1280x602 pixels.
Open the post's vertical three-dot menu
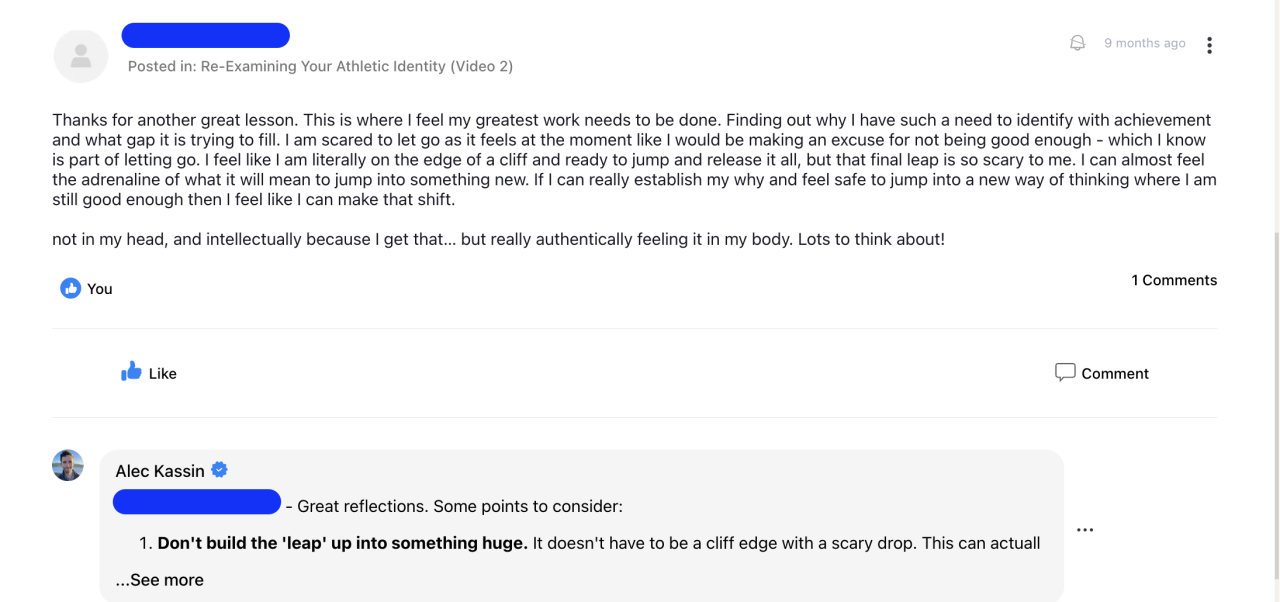point(1209,45)
